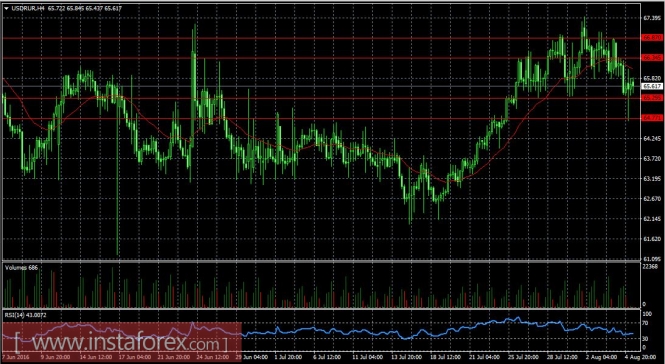Select the red 66.345 level price tag
665x364 pixels.
(651, 58)
